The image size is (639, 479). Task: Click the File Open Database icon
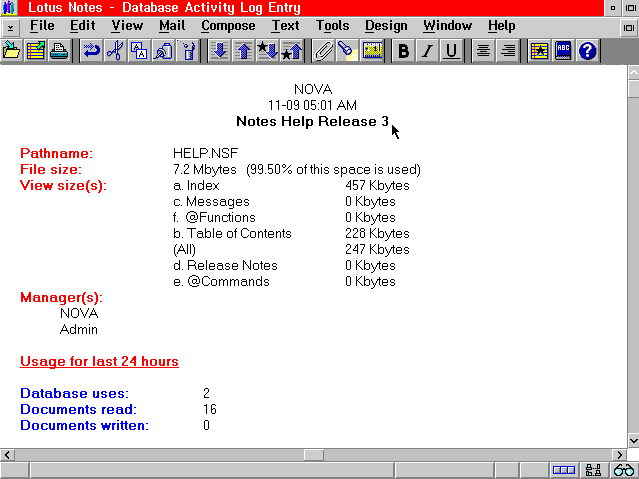point(12,51)
